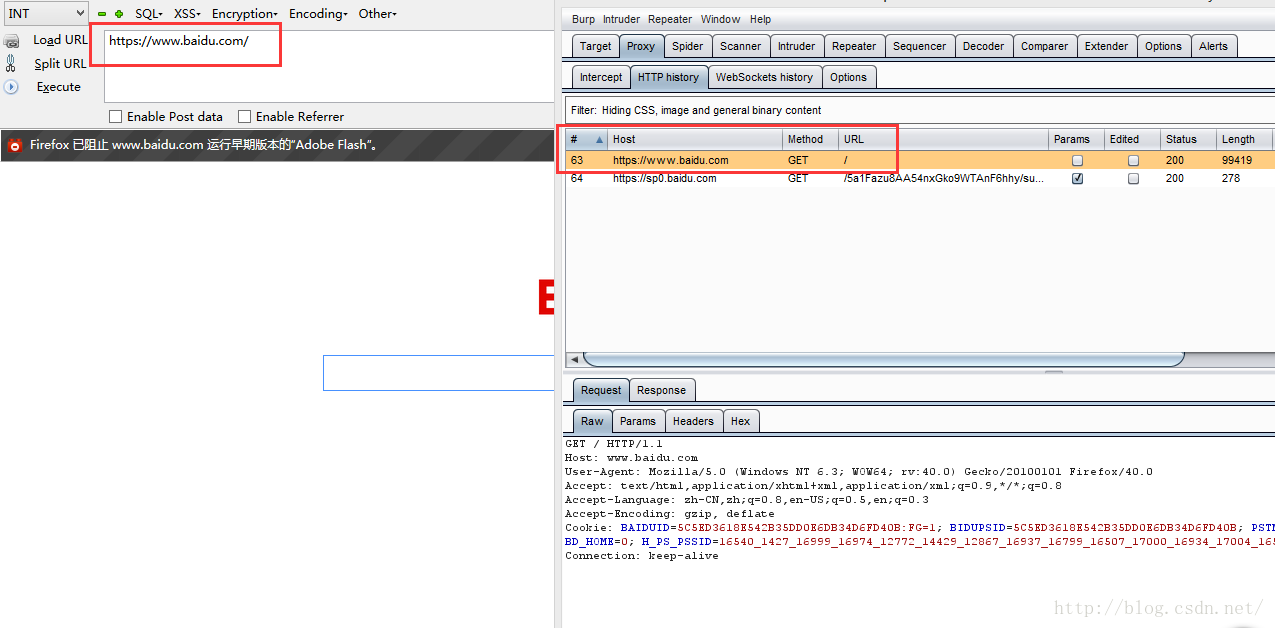
Task: Open the Window menu
Action: point(720,19)
